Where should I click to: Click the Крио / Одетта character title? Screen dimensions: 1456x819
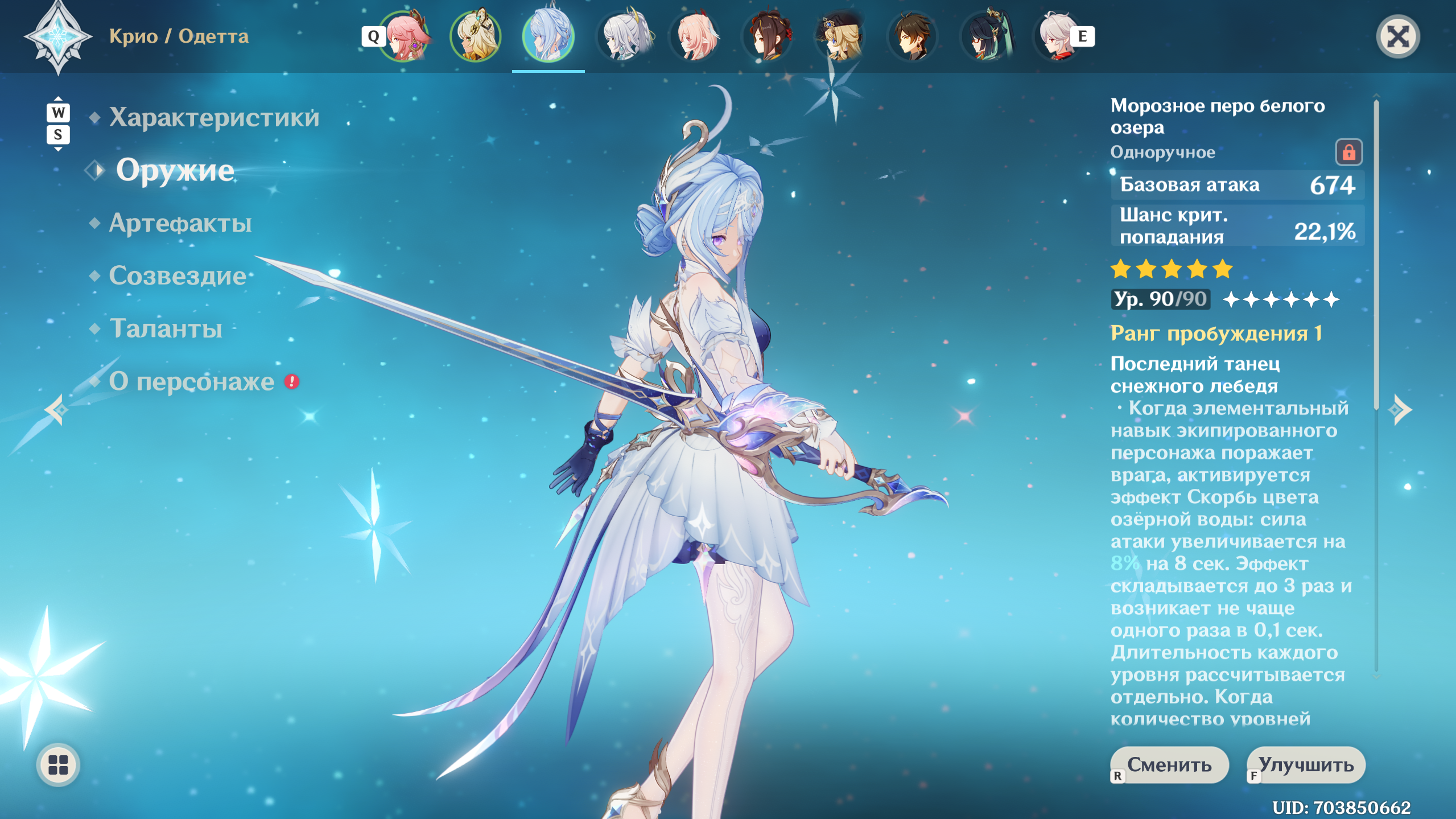coord(179,36)
